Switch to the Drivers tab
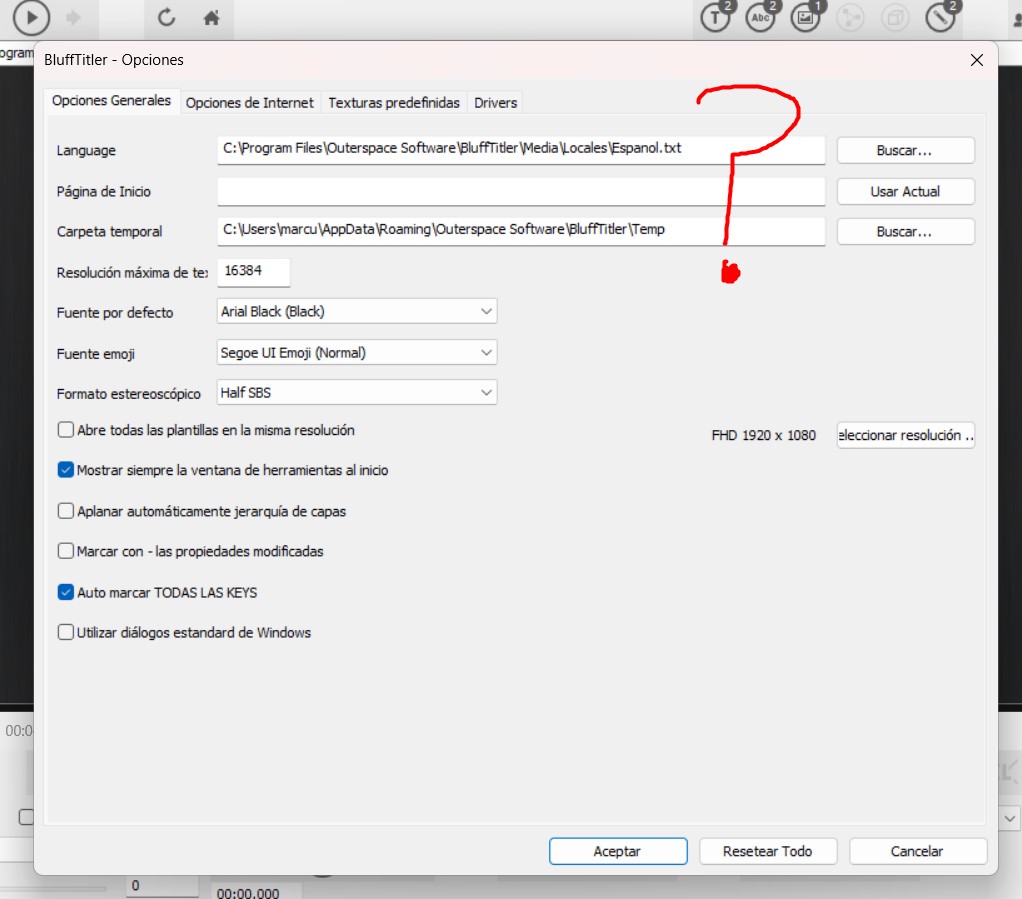 (495, 103)
